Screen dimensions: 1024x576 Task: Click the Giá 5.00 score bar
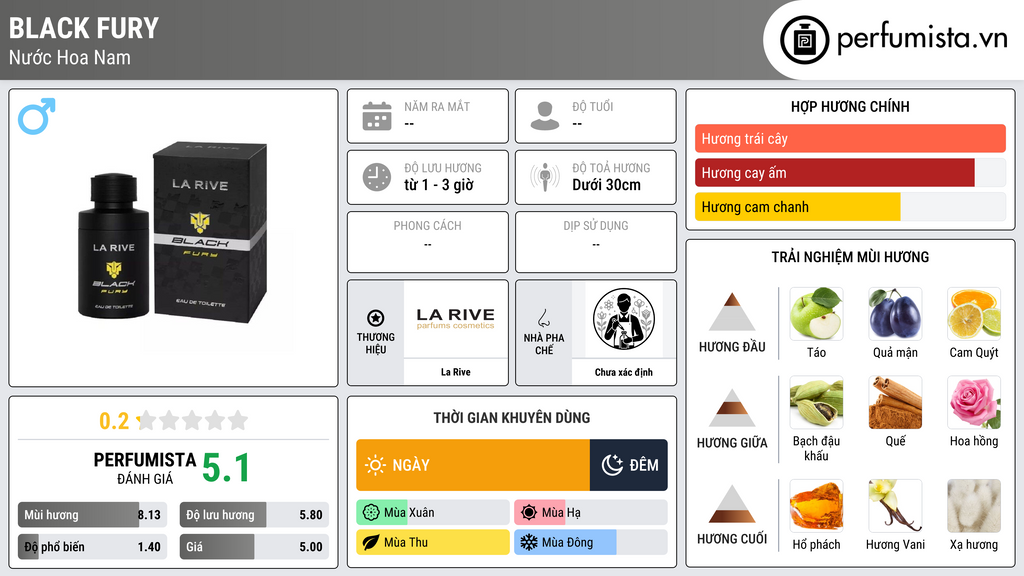click(254, 547)
